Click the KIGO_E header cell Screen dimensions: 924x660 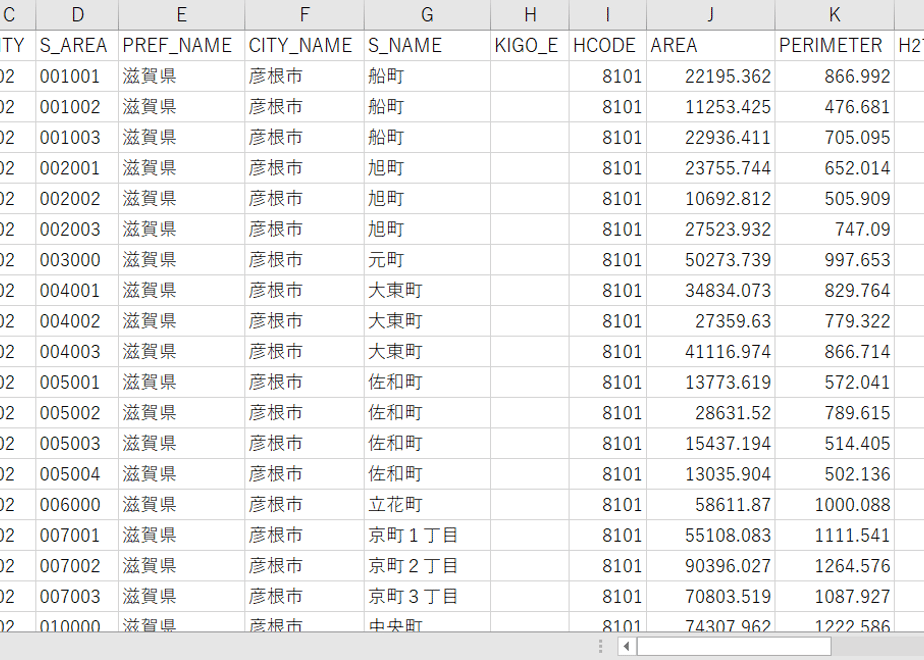(x=530, y=45)
